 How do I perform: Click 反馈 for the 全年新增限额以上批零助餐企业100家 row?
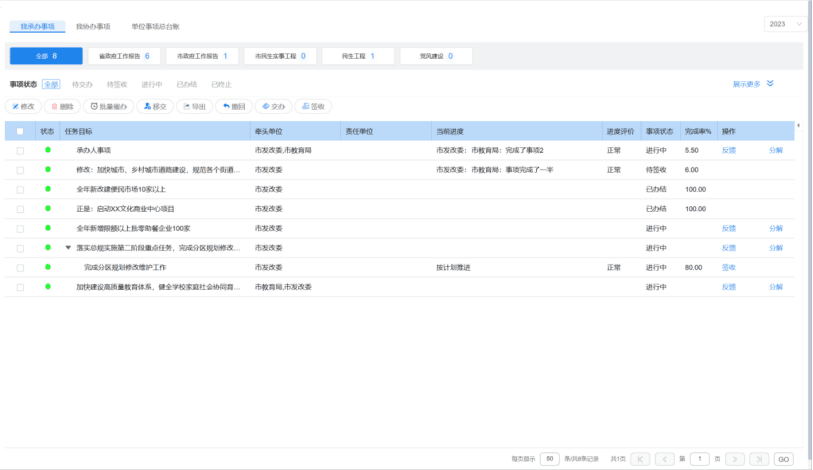[x=728, y=228]
